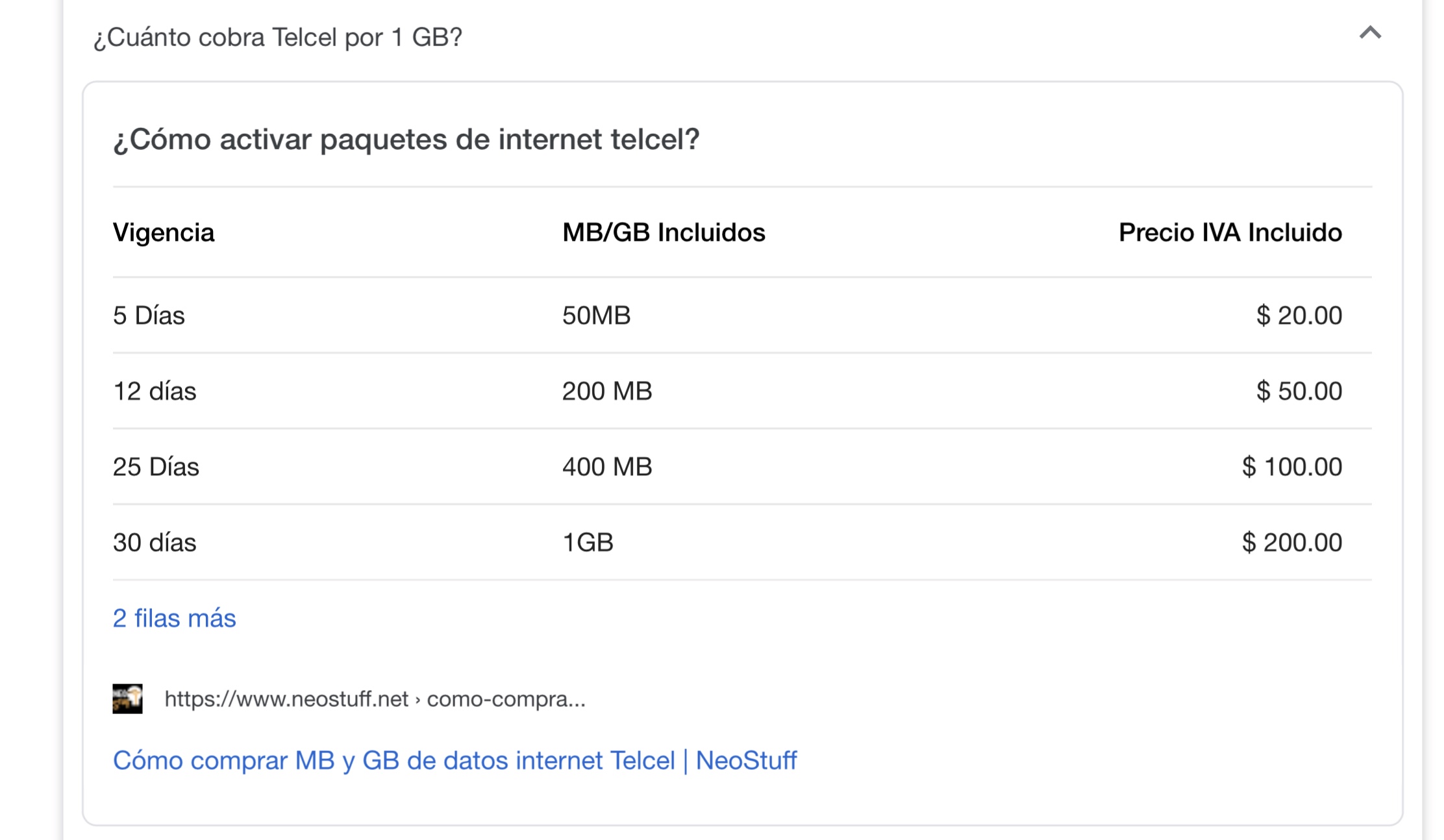This screenshot has width=1444, height=840.
Task: Click the $ 100.00 price cell
Action: [1291, 467]
